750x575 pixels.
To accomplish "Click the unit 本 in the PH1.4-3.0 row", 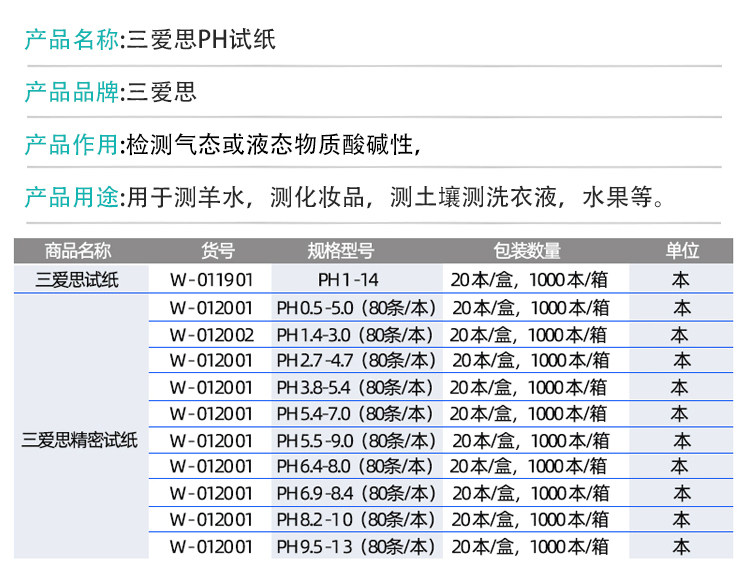I will pyautogui.click(x=679, y=335).
